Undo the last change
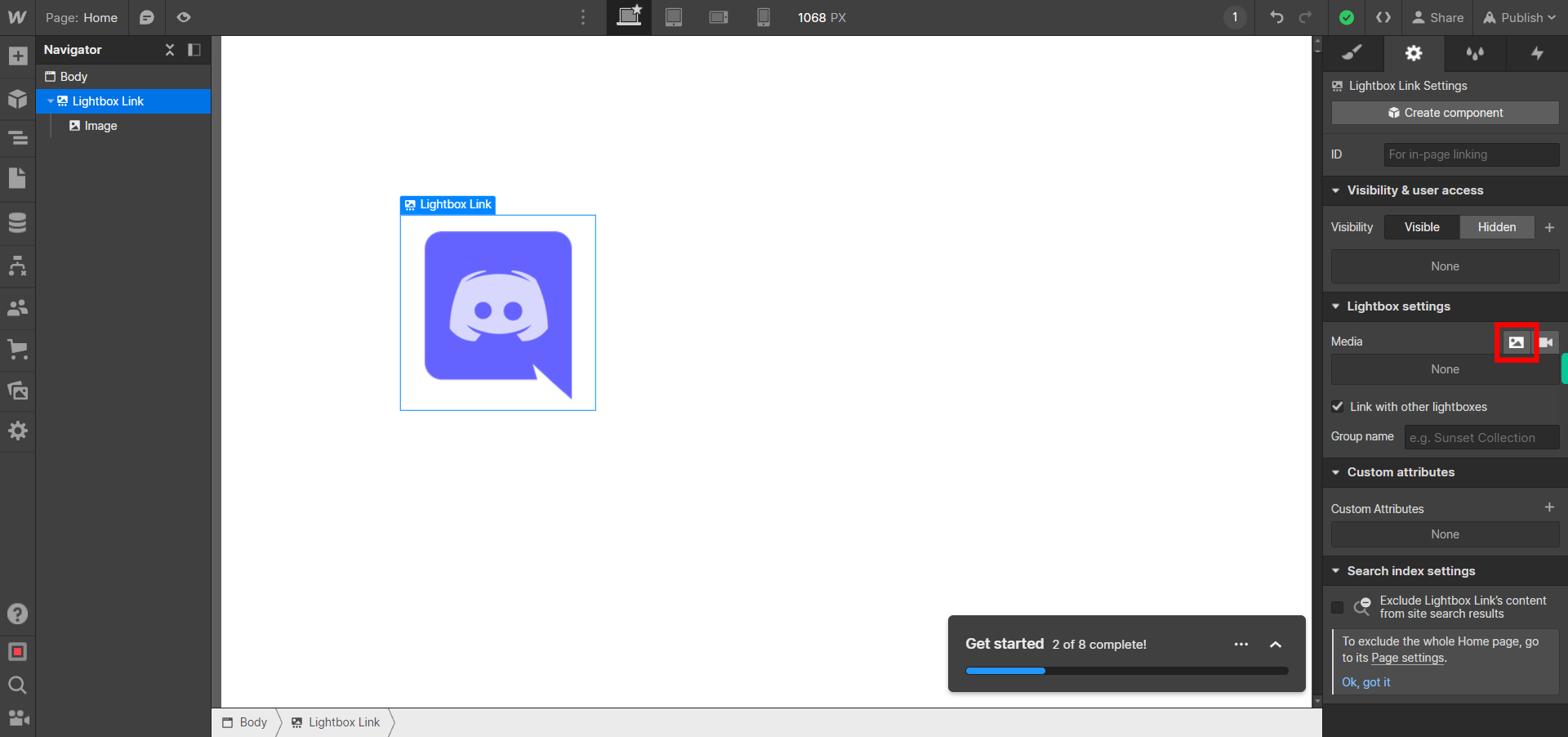 [x=1276, y=17]
